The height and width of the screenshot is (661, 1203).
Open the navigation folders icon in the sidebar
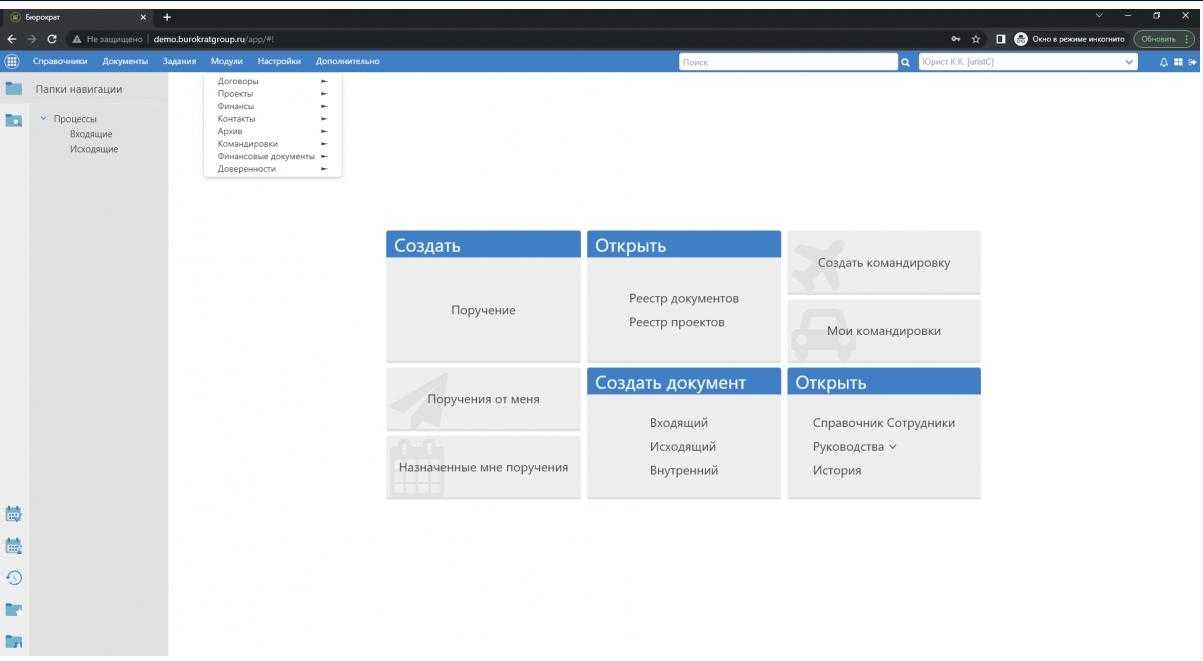(x=14, y=89)
